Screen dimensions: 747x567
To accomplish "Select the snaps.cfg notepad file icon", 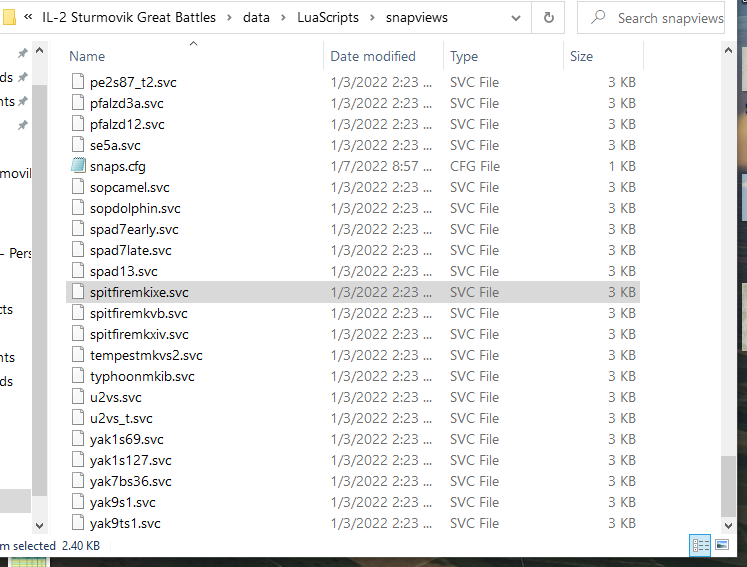I will point(78,165).
